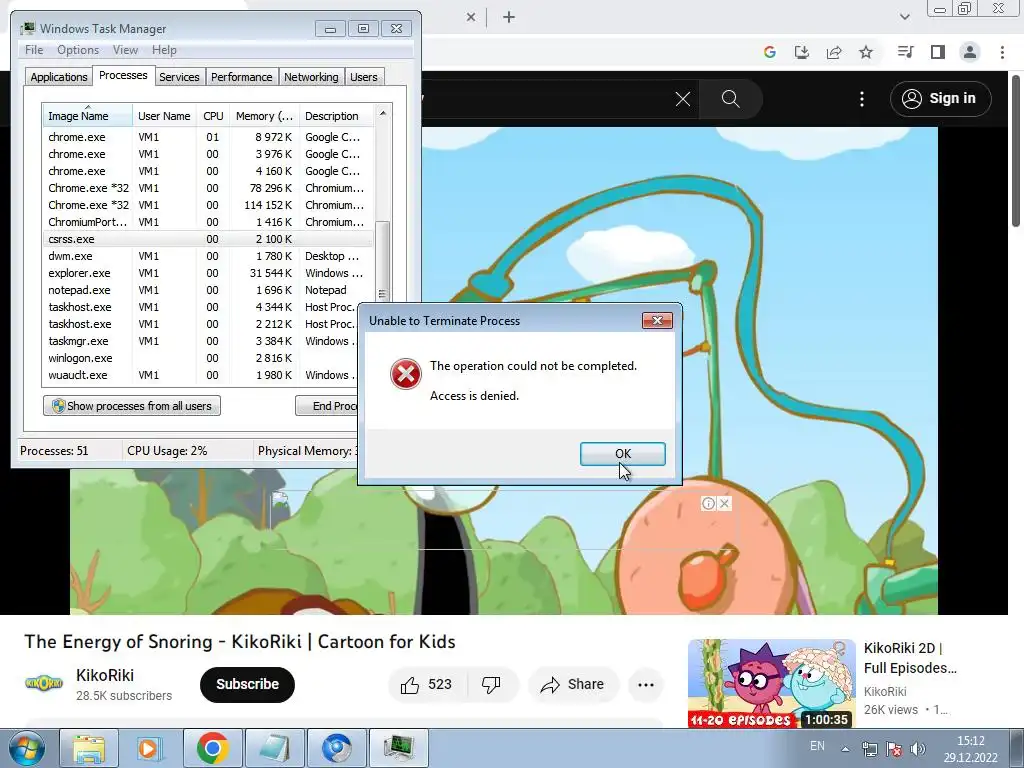
Task: Open YouTube settings three-dot menu
Action: click(862, 99)
